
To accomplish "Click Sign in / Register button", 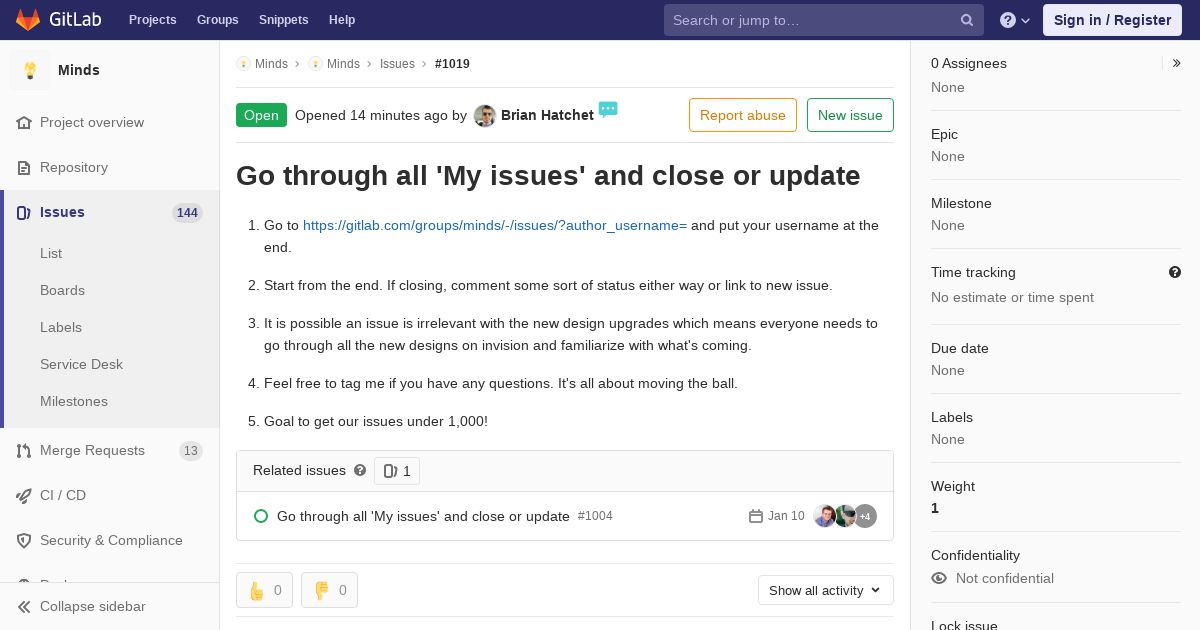I will [x=1112, y=20].
